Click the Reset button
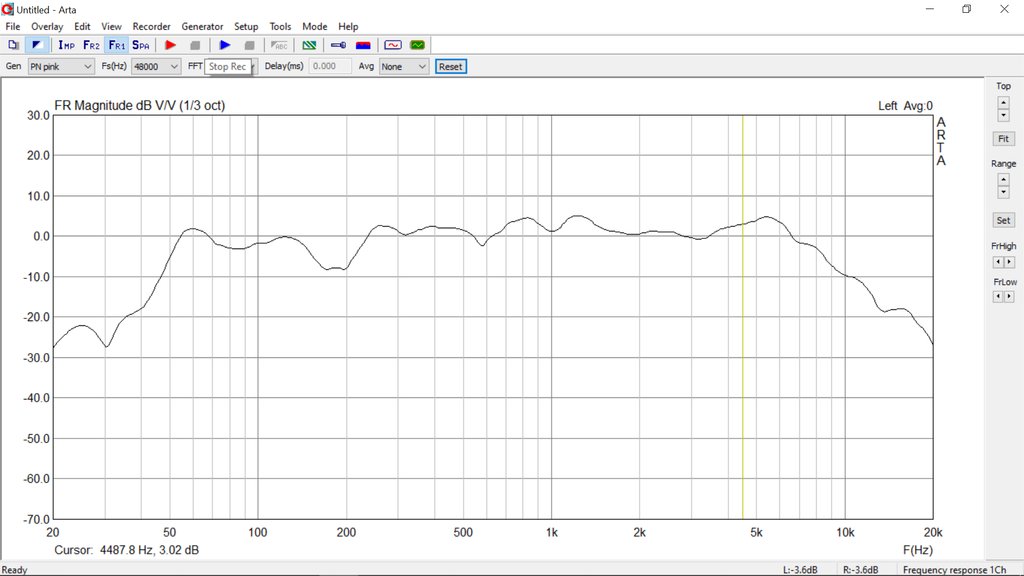1024x576 pixels. coord(450,67)
